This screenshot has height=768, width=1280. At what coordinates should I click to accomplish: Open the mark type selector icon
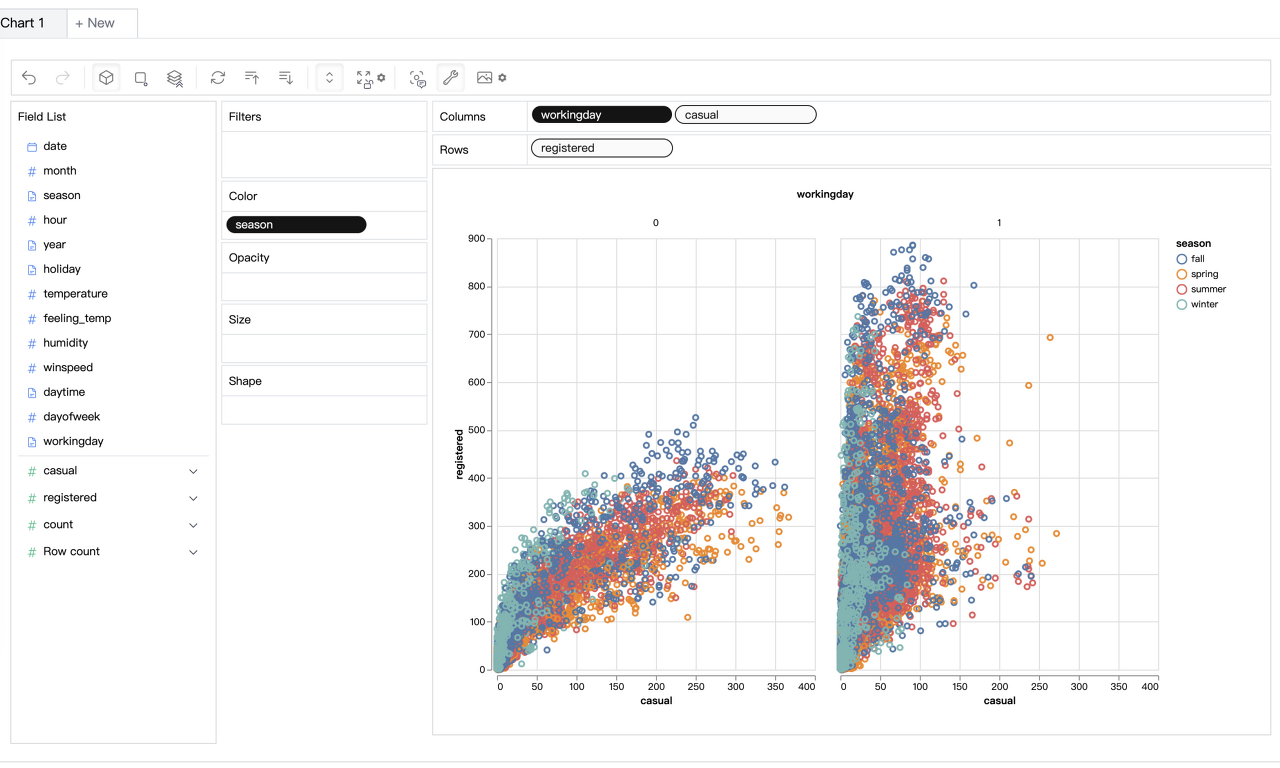141,78
